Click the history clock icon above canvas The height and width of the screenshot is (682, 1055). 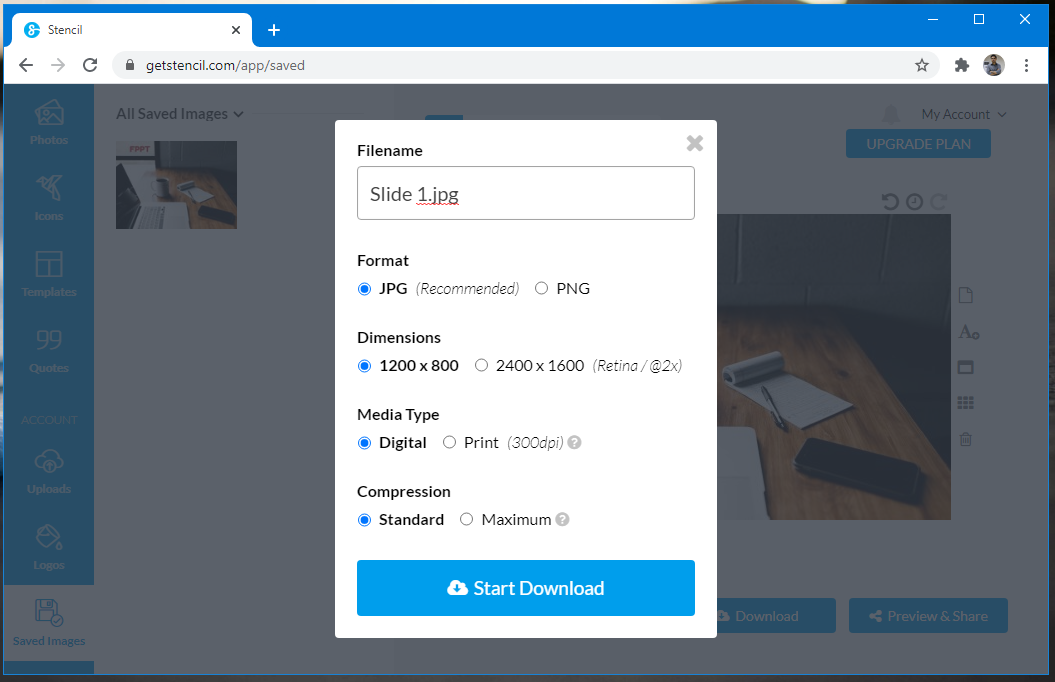click(x=914, y=201)
